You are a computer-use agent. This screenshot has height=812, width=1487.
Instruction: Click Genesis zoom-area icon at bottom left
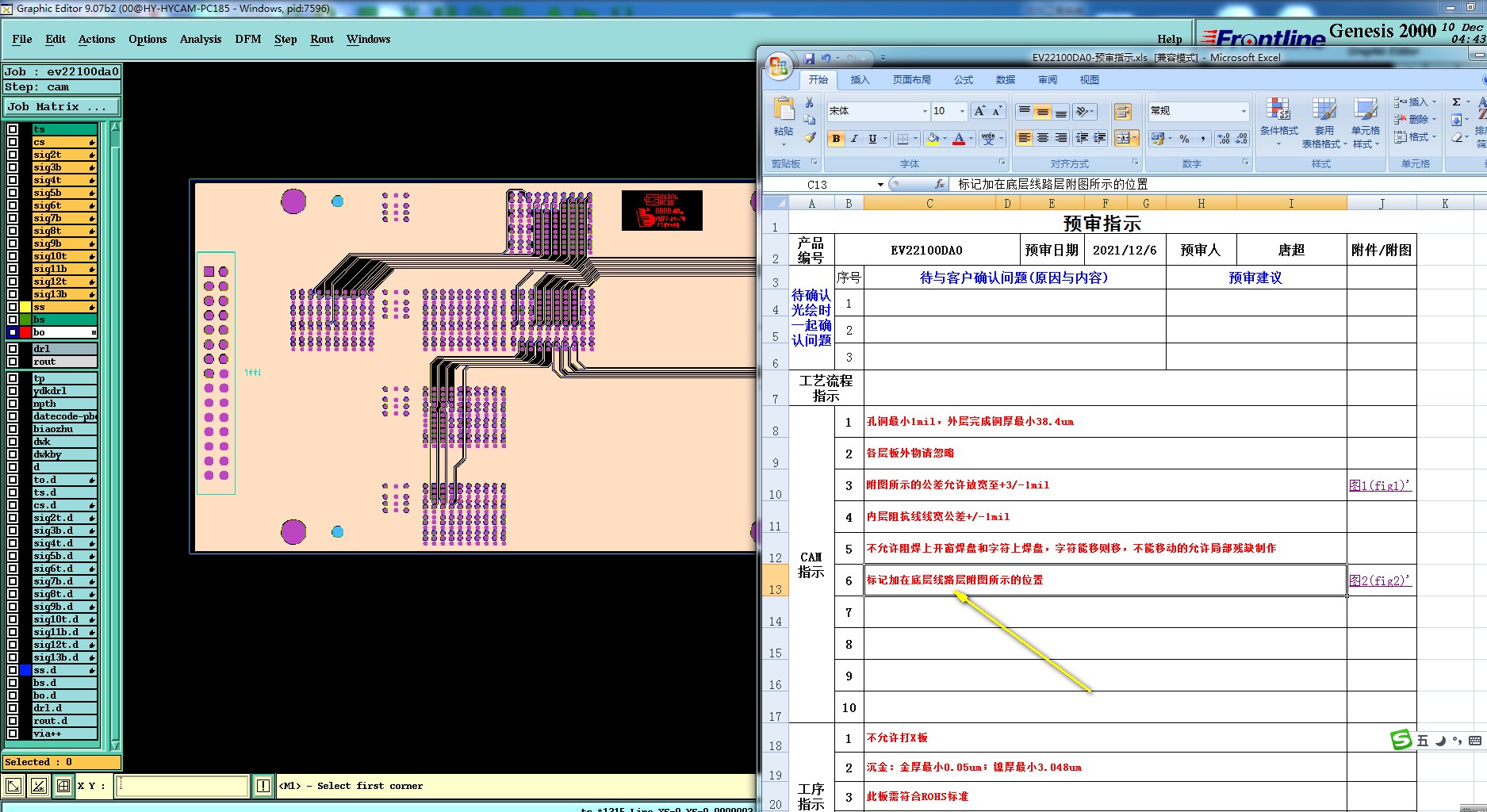(13, 786)
